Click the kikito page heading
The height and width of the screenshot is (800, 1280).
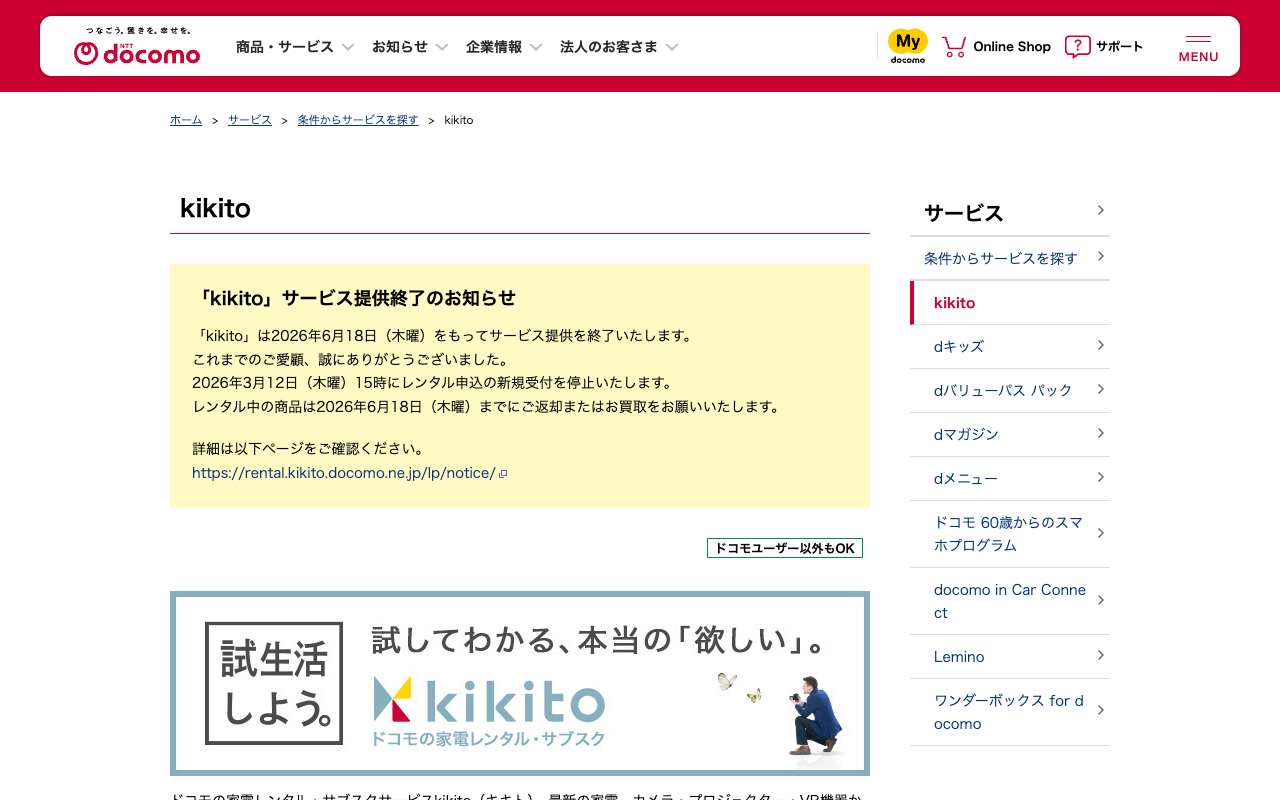tap(215, 208)
